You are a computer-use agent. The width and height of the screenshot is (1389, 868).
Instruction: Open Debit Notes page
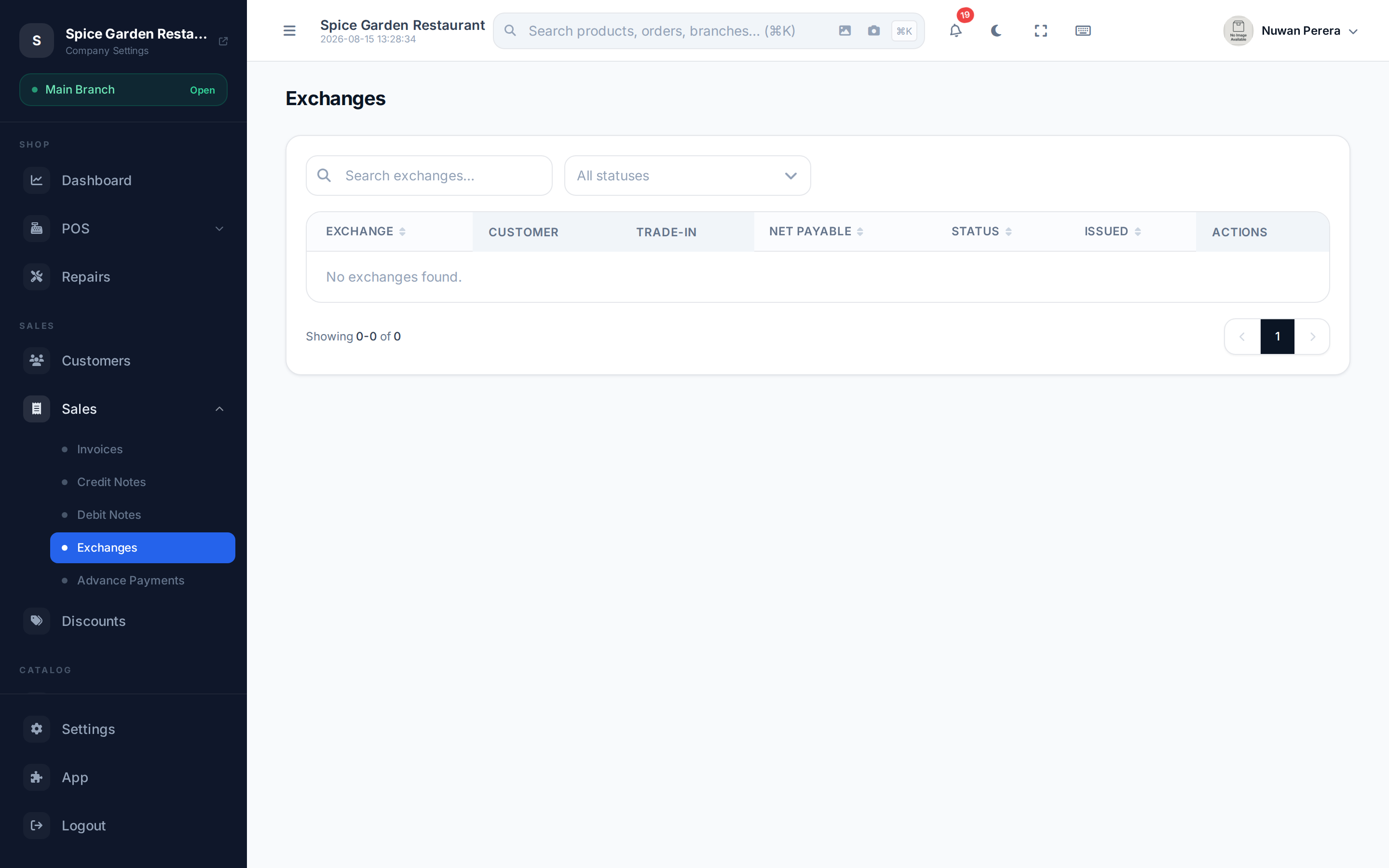point(142,515)
